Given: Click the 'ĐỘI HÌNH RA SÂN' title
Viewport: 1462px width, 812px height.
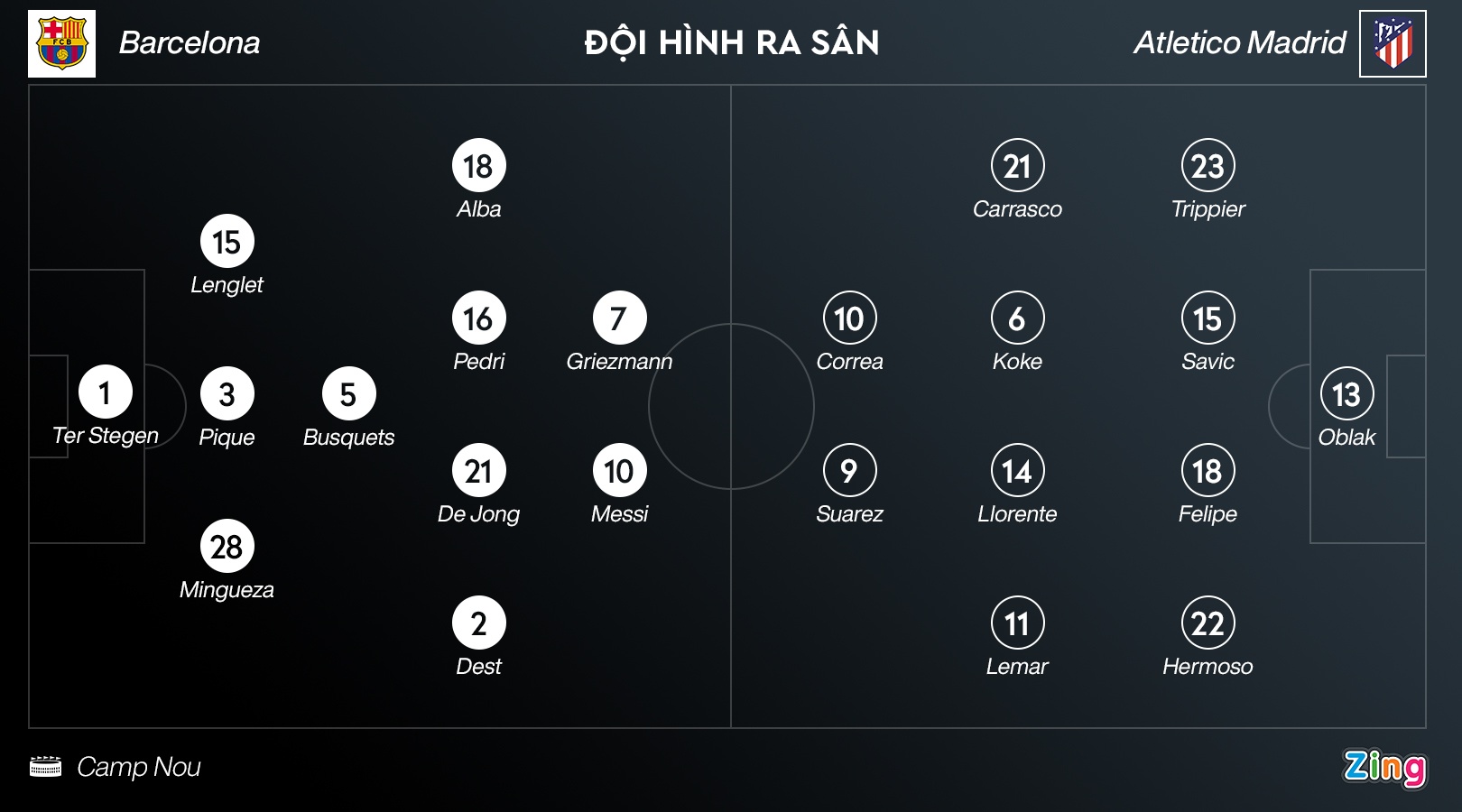Looking at the screenshot, I should (731, 42).
